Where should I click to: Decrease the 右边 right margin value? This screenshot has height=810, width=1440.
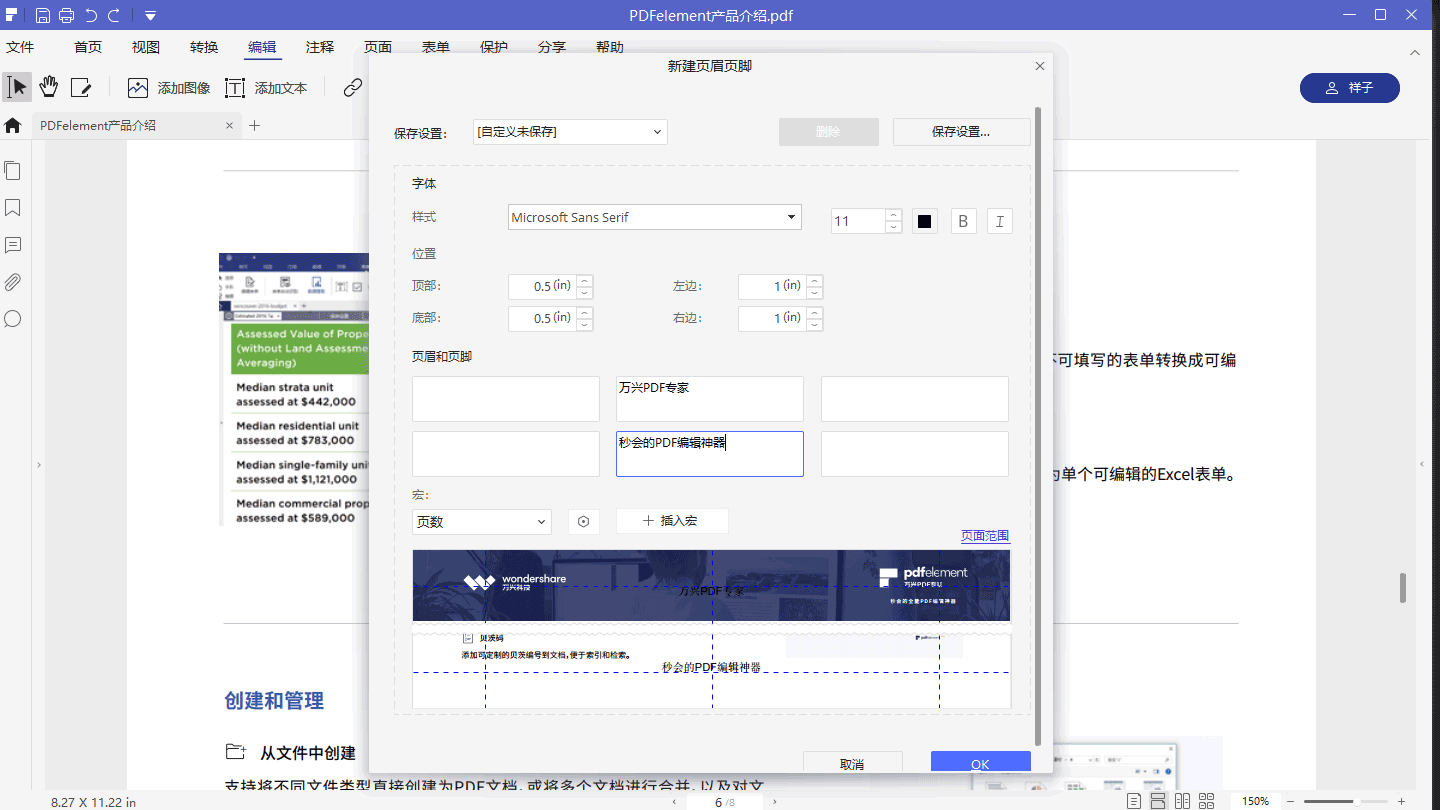pos(815,325)
